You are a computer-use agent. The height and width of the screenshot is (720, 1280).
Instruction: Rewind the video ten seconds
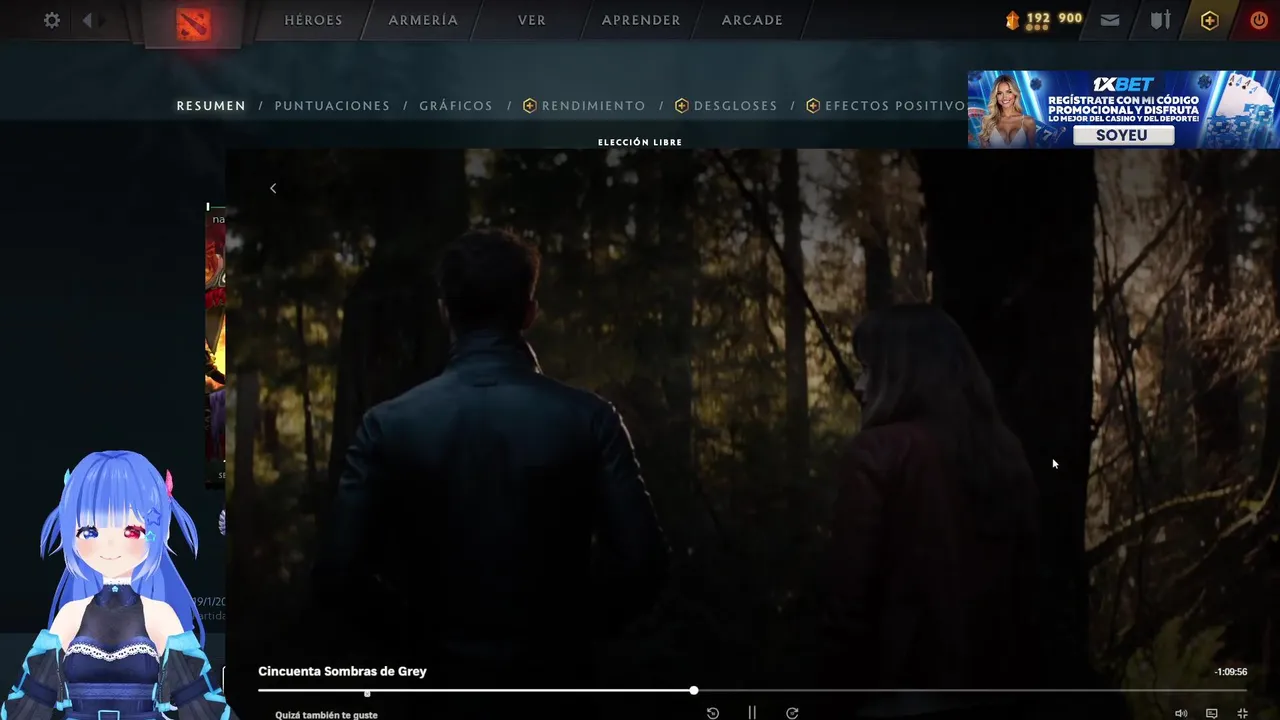pyautogui.click(x=713, y=713)
